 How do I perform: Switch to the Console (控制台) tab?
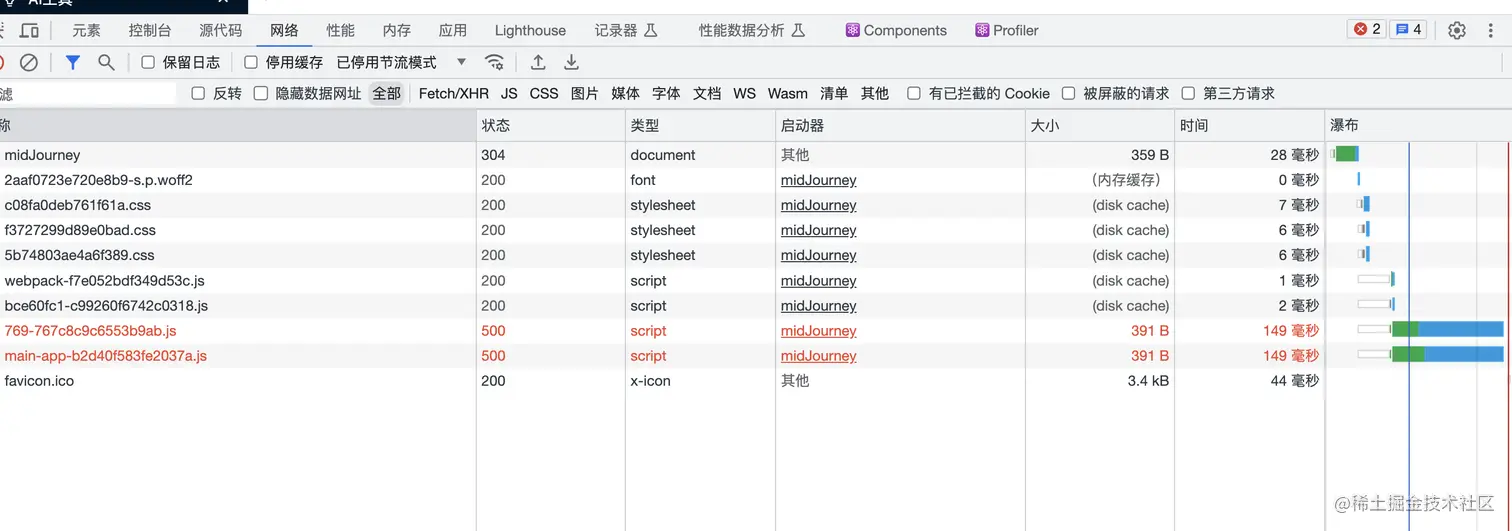click(150, 30)
